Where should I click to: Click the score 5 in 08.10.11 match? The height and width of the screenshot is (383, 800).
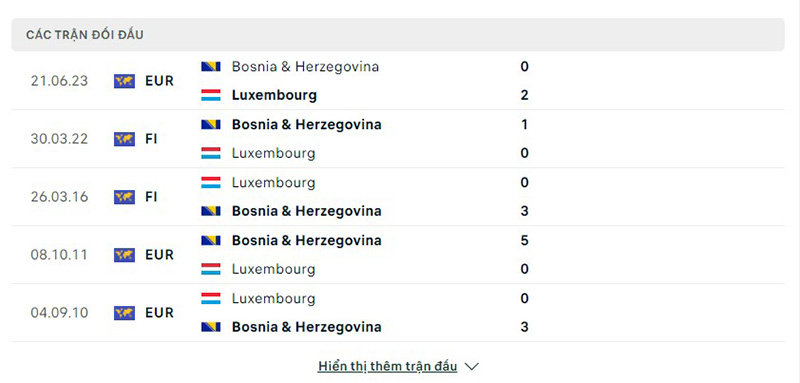[x=524, y=240]
